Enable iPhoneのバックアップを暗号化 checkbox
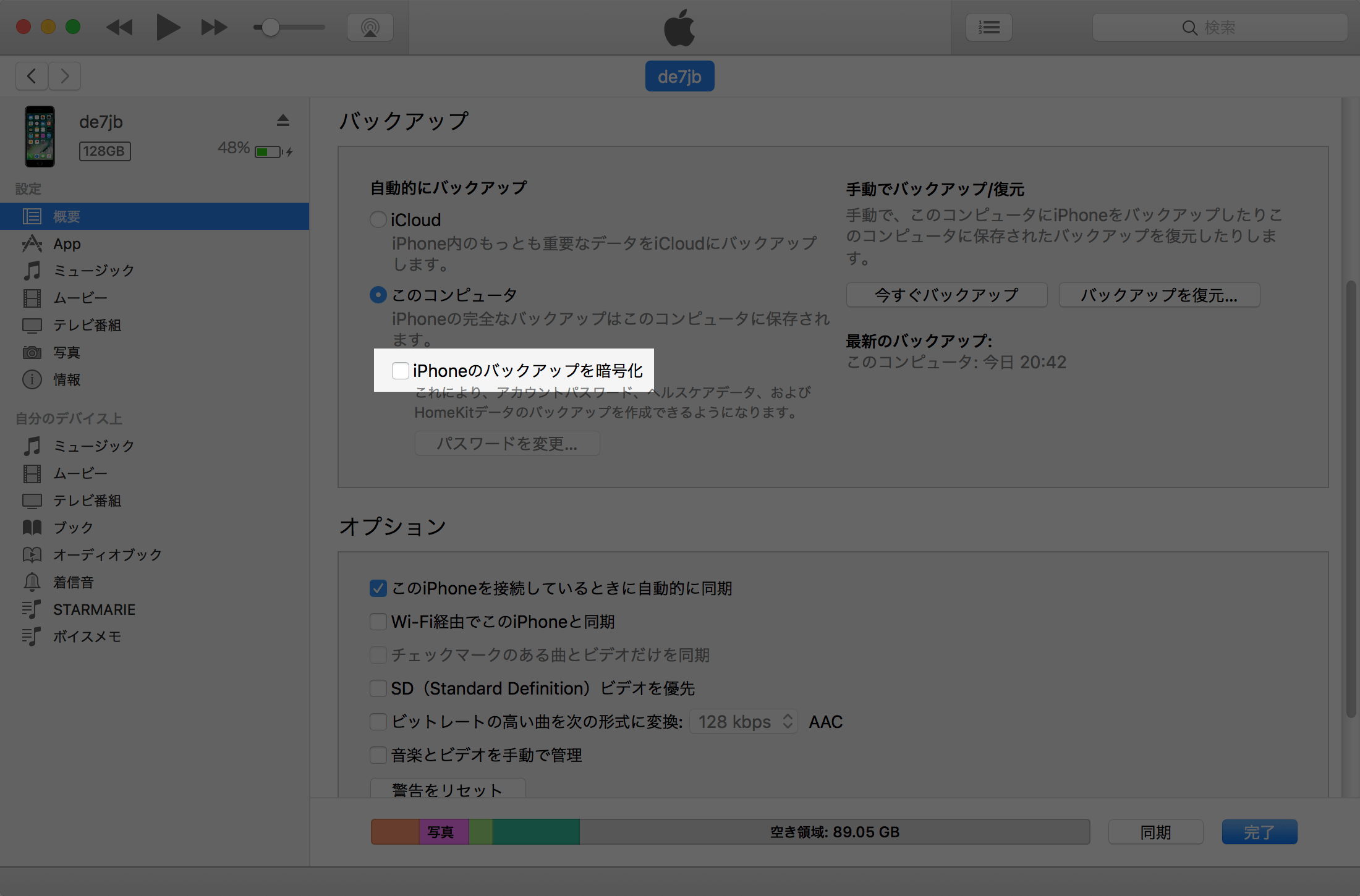The width and height of the screenshot is (1360, 896). [400, 371]
